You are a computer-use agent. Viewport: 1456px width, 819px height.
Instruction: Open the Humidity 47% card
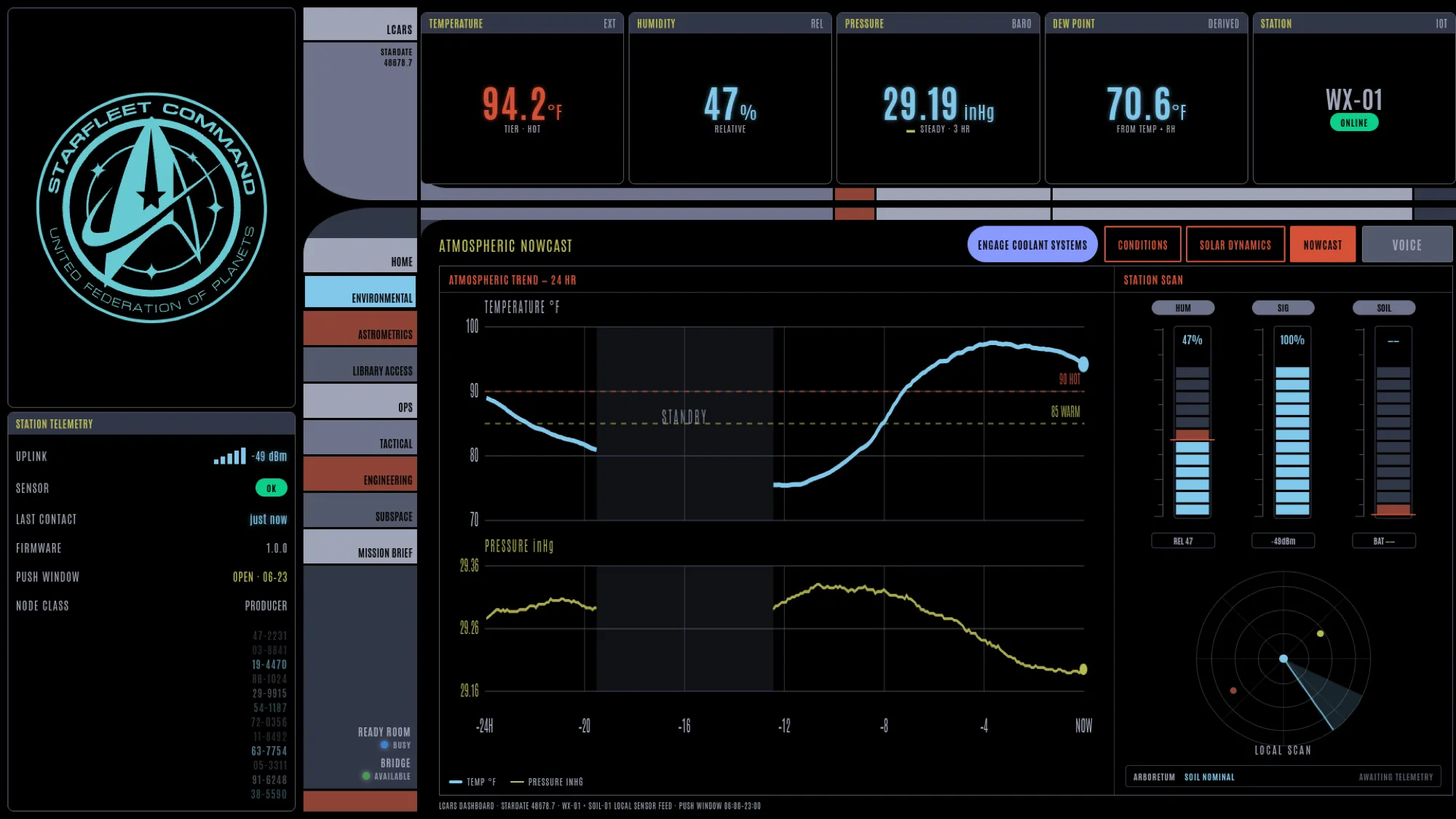click(x=730, y=98)
